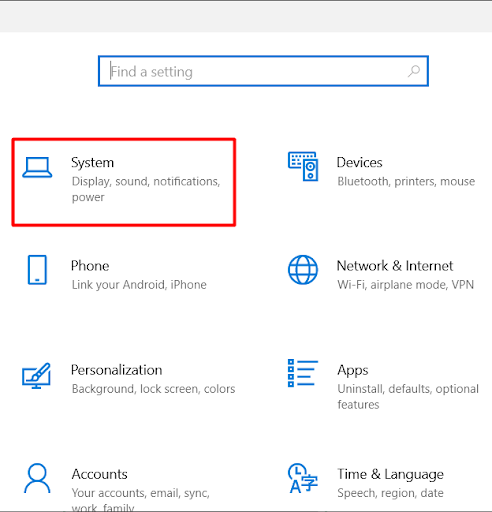Screen dimensions: 492x512
Task: Click 'Bluetooth, printers, mouse' description
Action: click(406, 181)
